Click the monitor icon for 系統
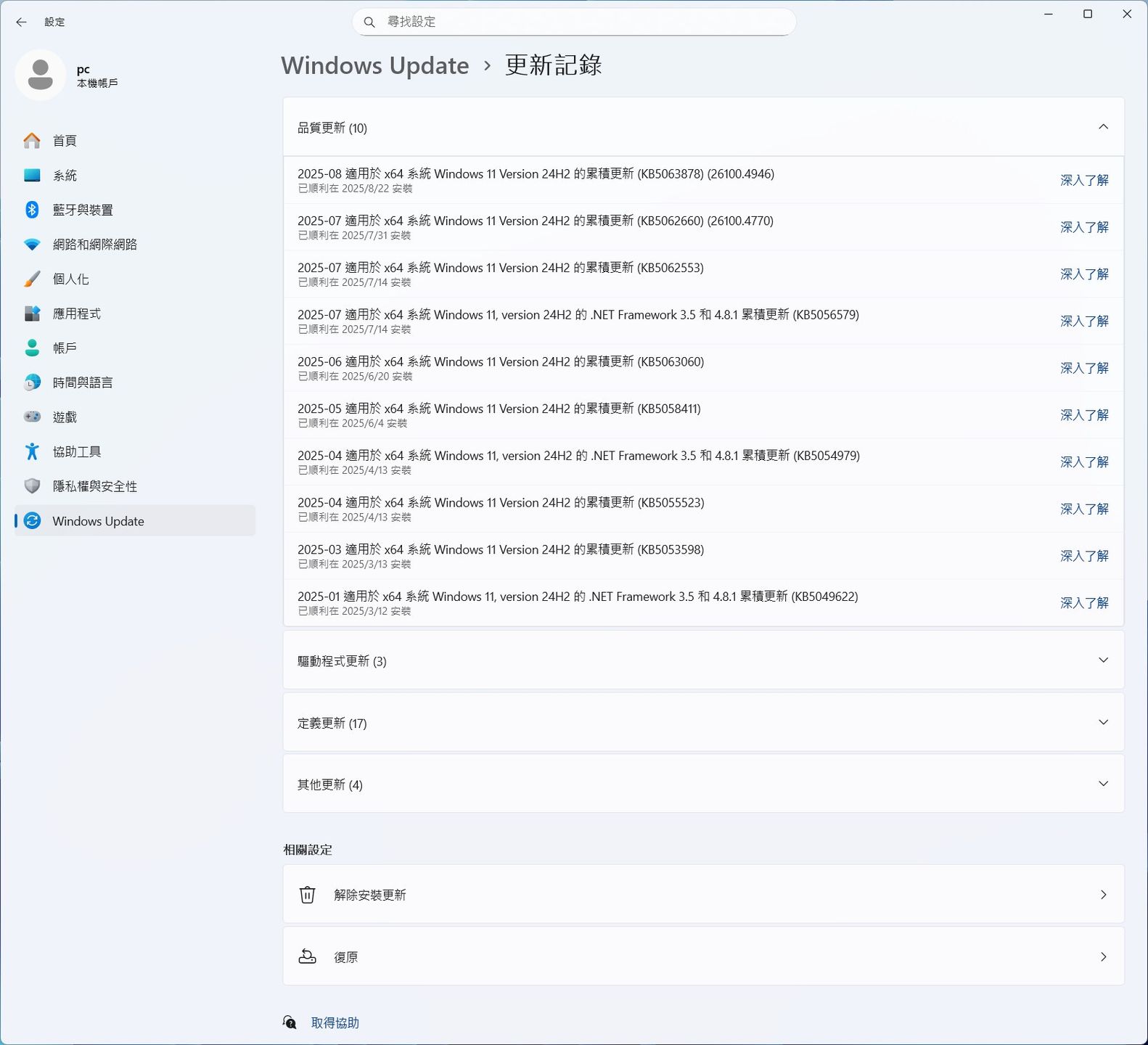 tap(32, 175)
